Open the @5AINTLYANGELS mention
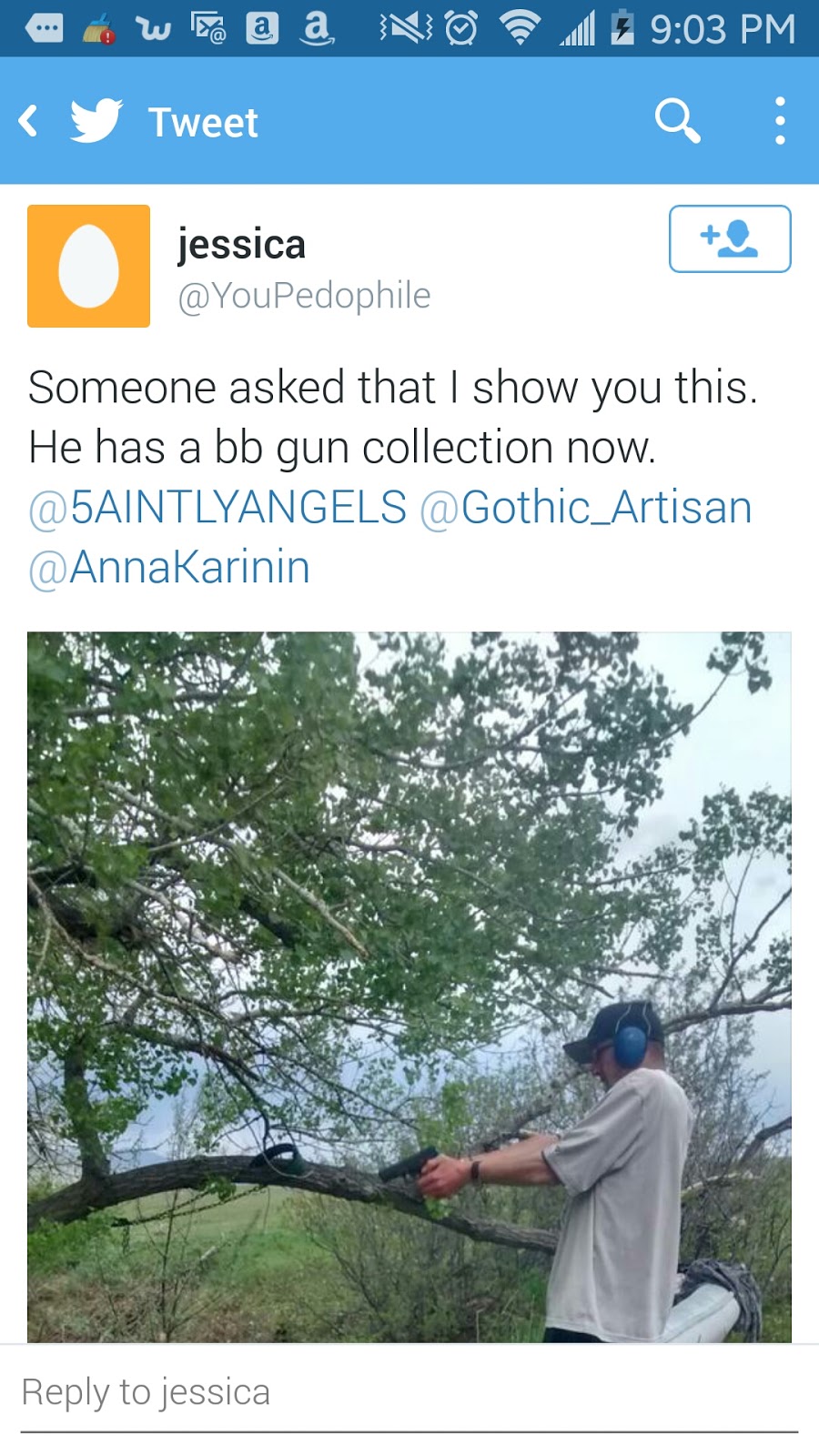 point(217,507)
